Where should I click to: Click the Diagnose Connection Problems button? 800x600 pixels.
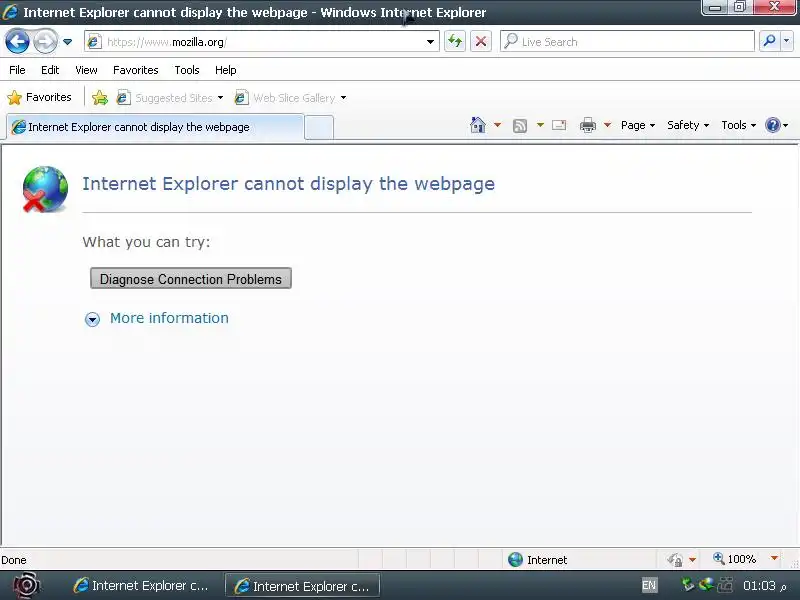pyautogui.click(x=191, y=279)
